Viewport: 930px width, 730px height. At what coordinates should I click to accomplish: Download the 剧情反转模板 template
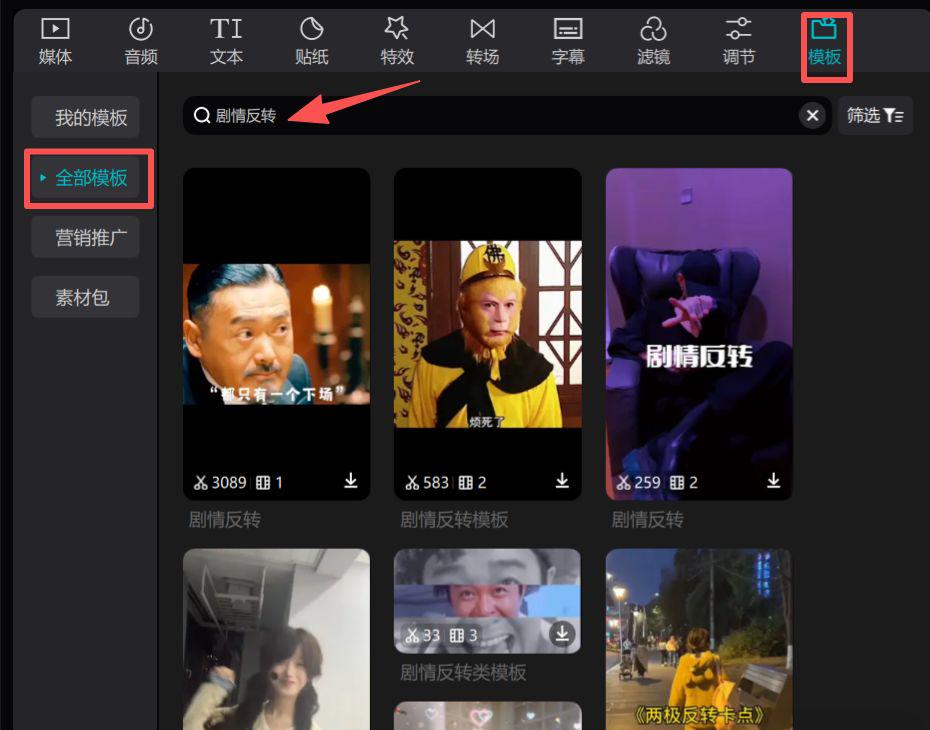(562, 480)
